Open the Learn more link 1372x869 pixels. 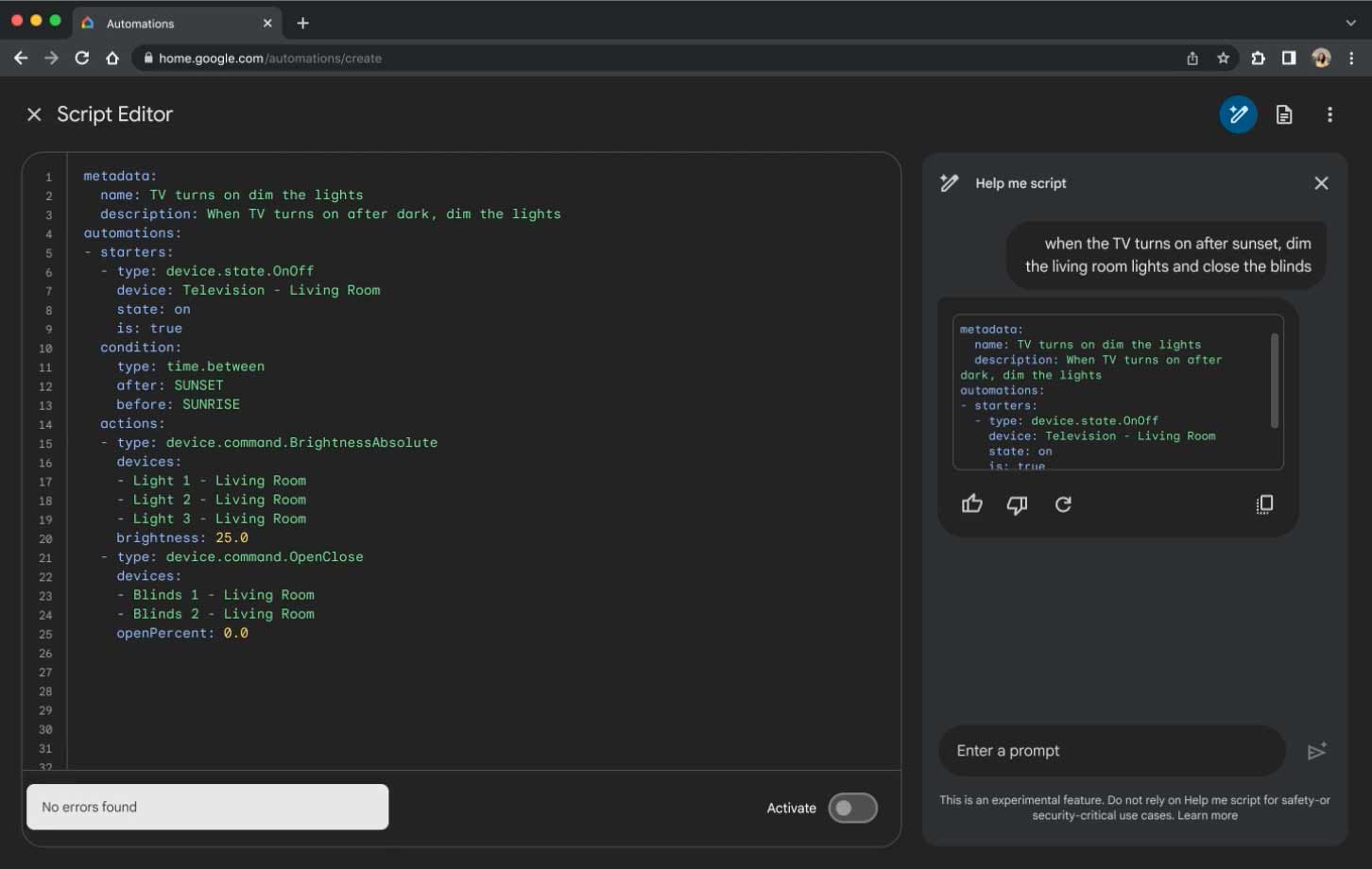[x=1207, y=815]
